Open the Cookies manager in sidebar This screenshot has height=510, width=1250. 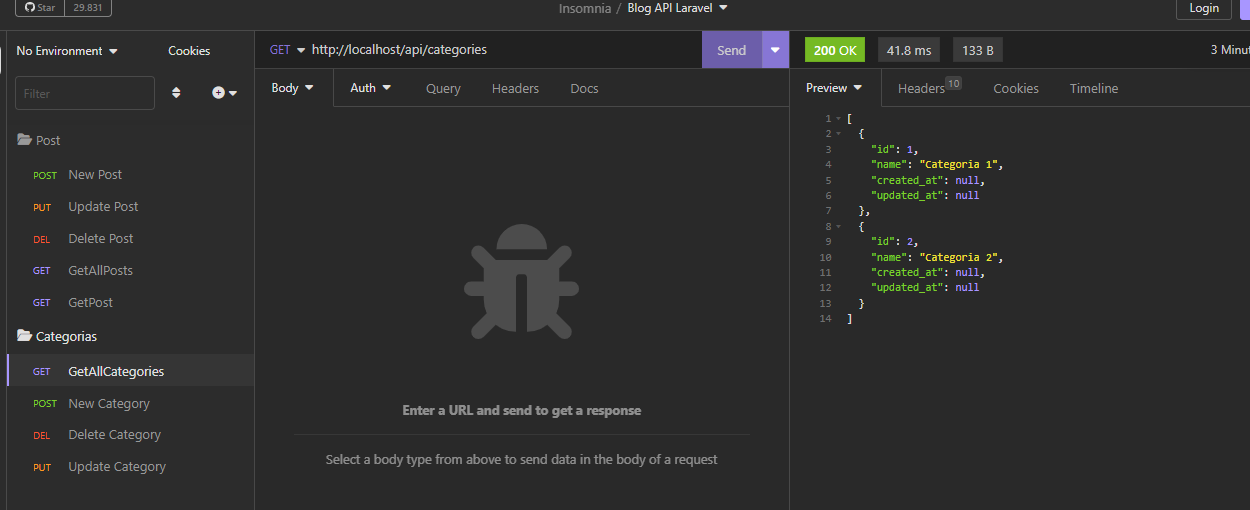coord(189,51)
